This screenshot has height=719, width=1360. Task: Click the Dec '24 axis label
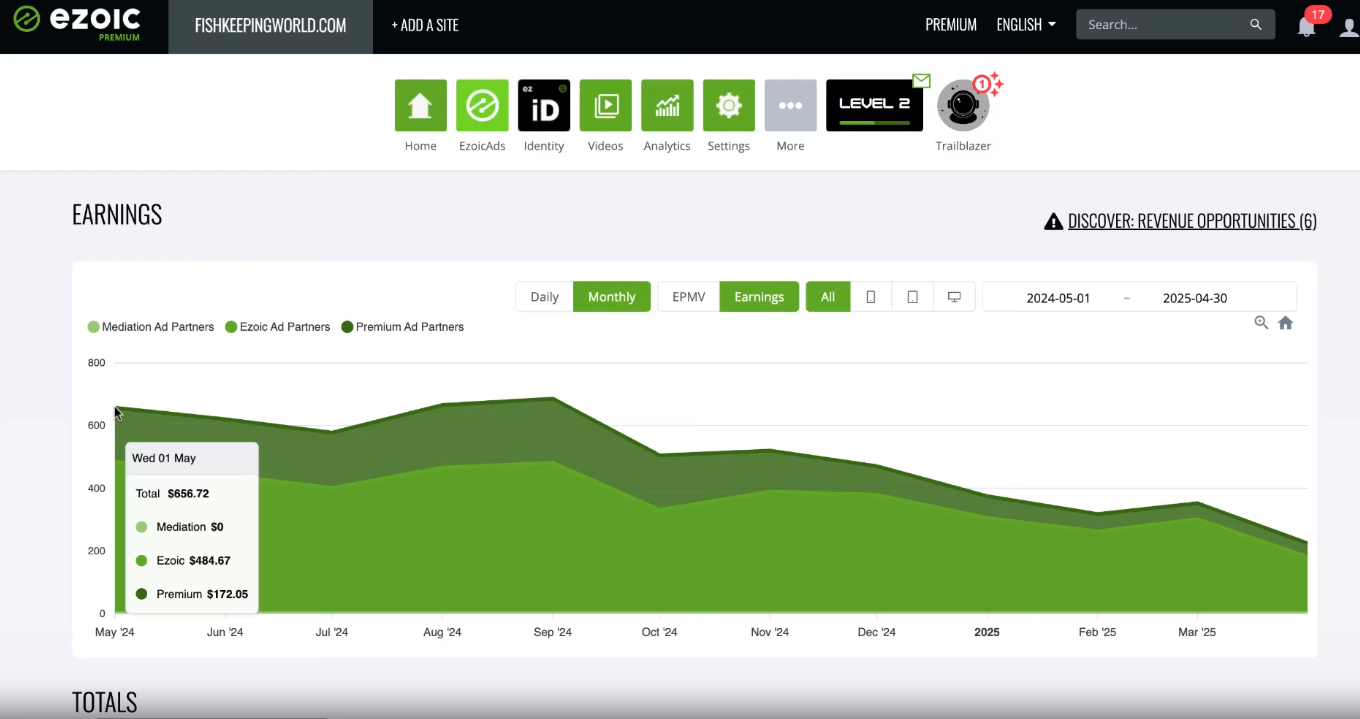tap(876, 632)
